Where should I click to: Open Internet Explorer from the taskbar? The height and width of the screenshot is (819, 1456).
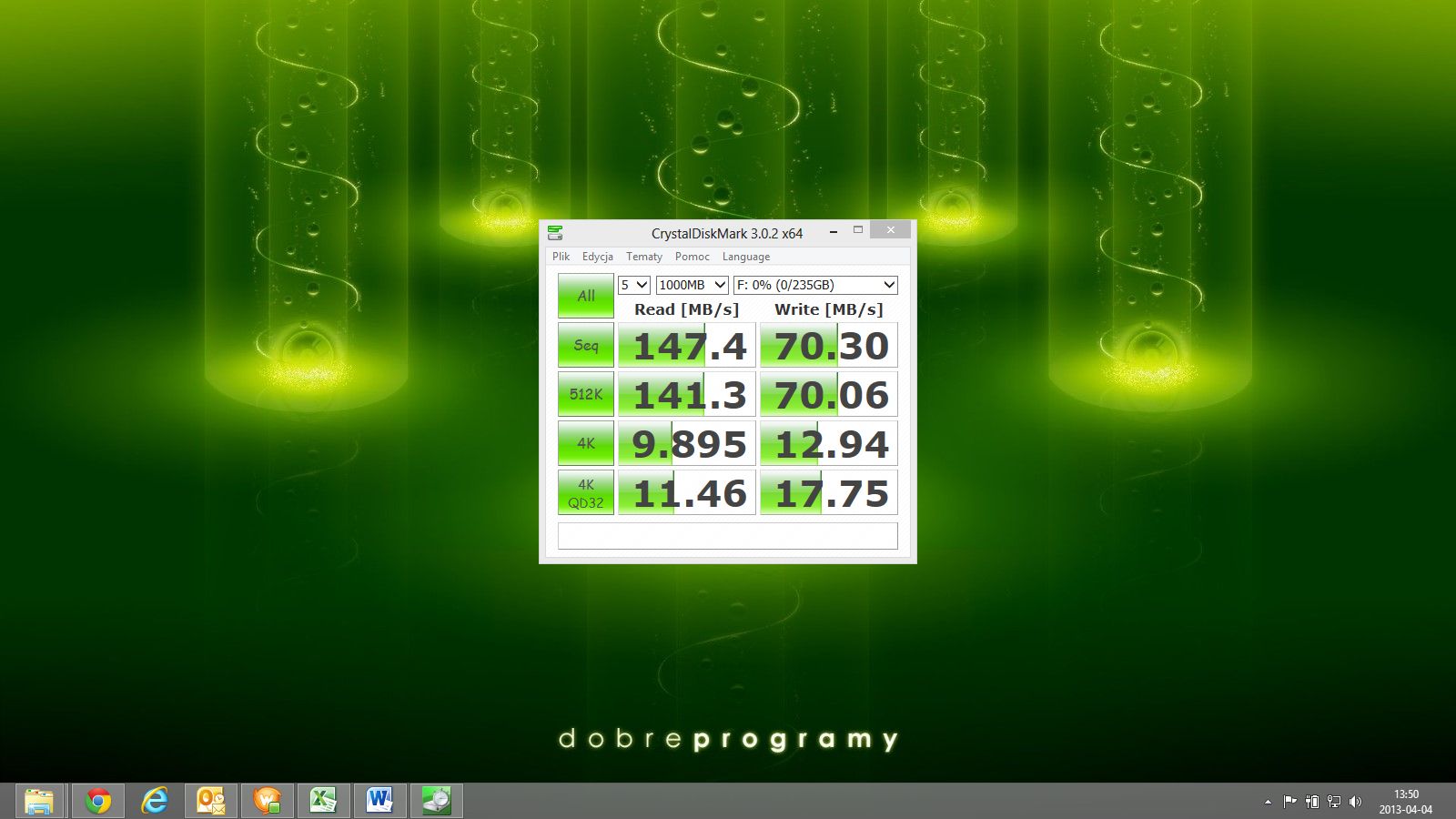(155, 801)
